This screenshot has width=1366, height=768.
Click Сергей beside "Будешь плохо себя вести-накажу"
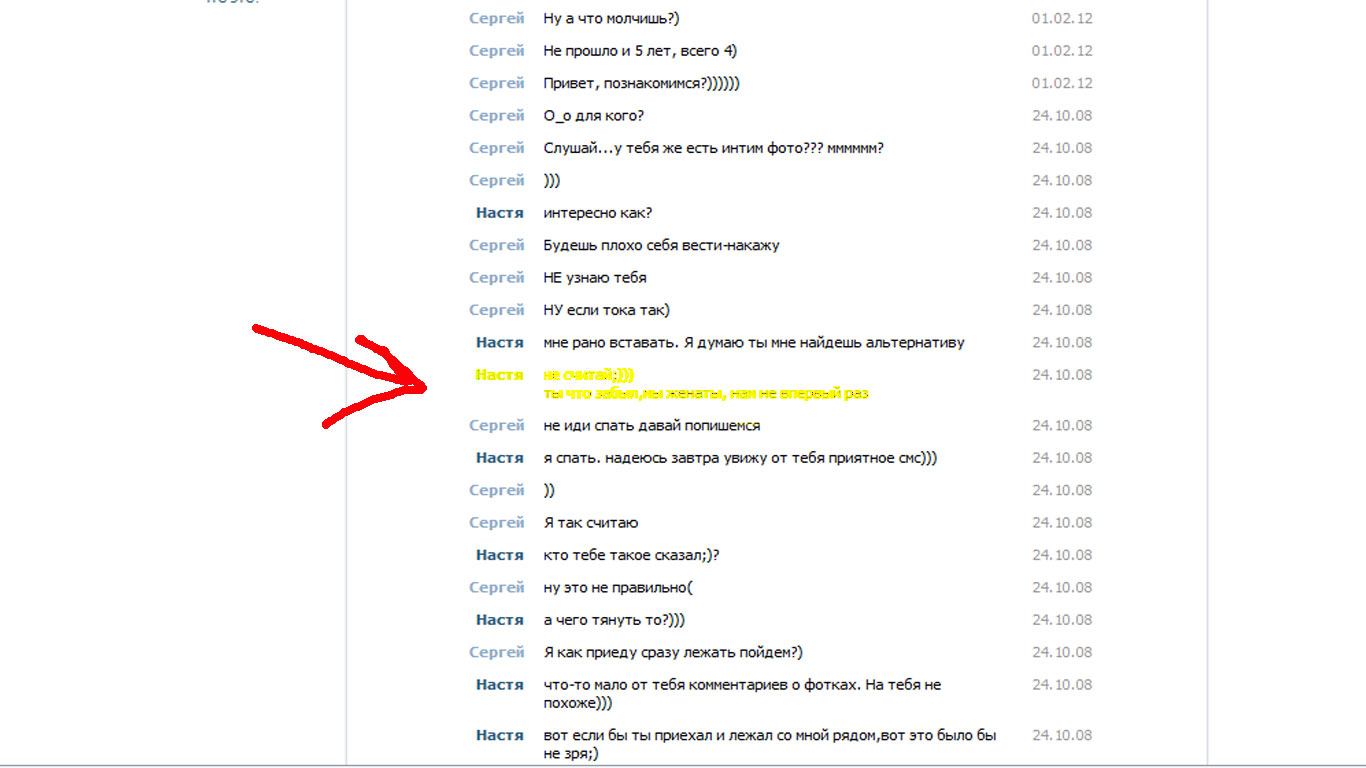[x=497, y=245]
